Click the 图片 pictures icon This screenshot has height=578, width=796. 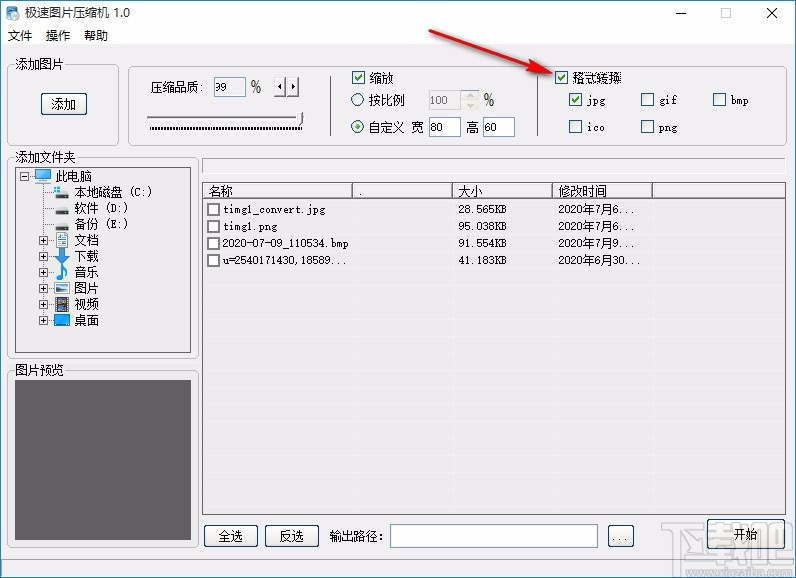click(61, 288)
